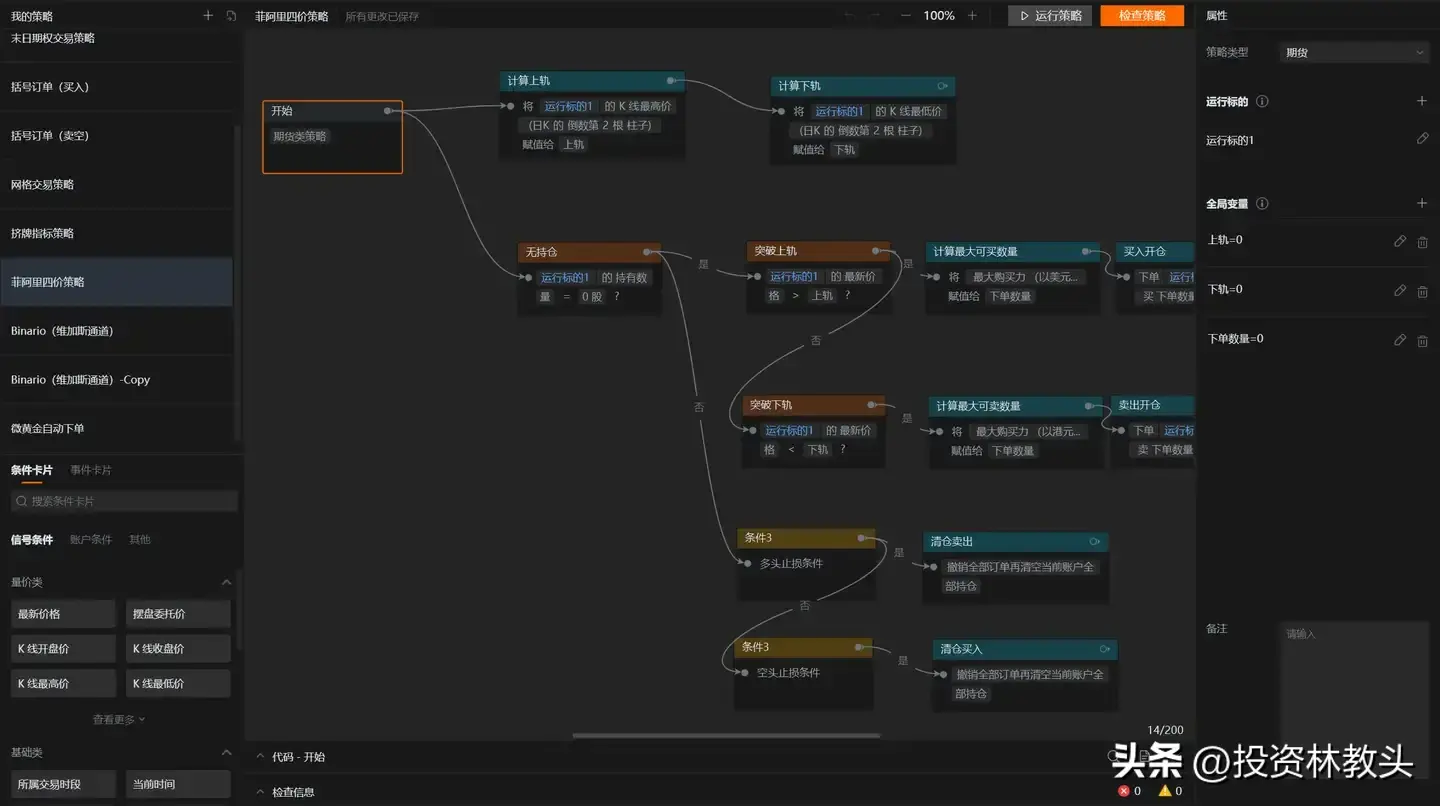This screenshot has height=806, width=1440.
Task: Click the output connector dot on 开始 node
Action: click(x=388, y=111)
